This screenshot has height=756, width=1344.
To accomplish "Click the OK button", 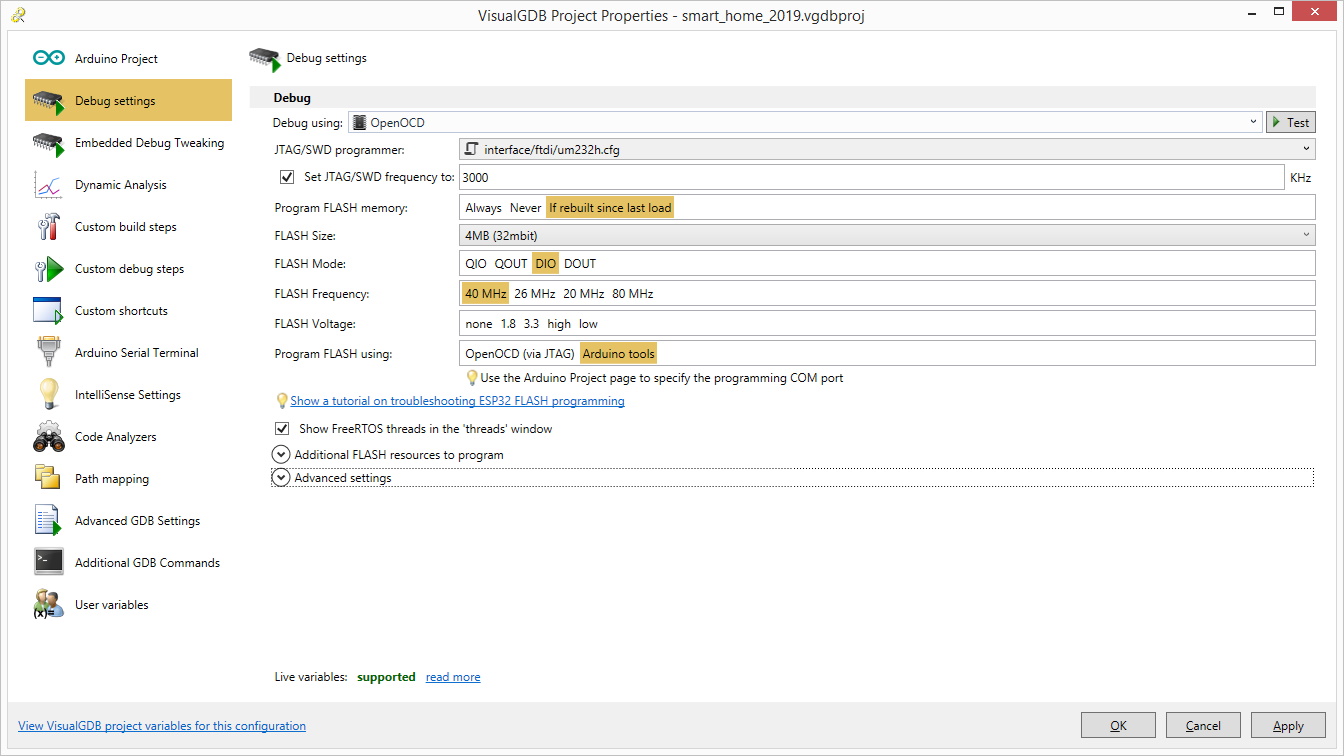I will pyautogui.click(x=1118, y=726).
